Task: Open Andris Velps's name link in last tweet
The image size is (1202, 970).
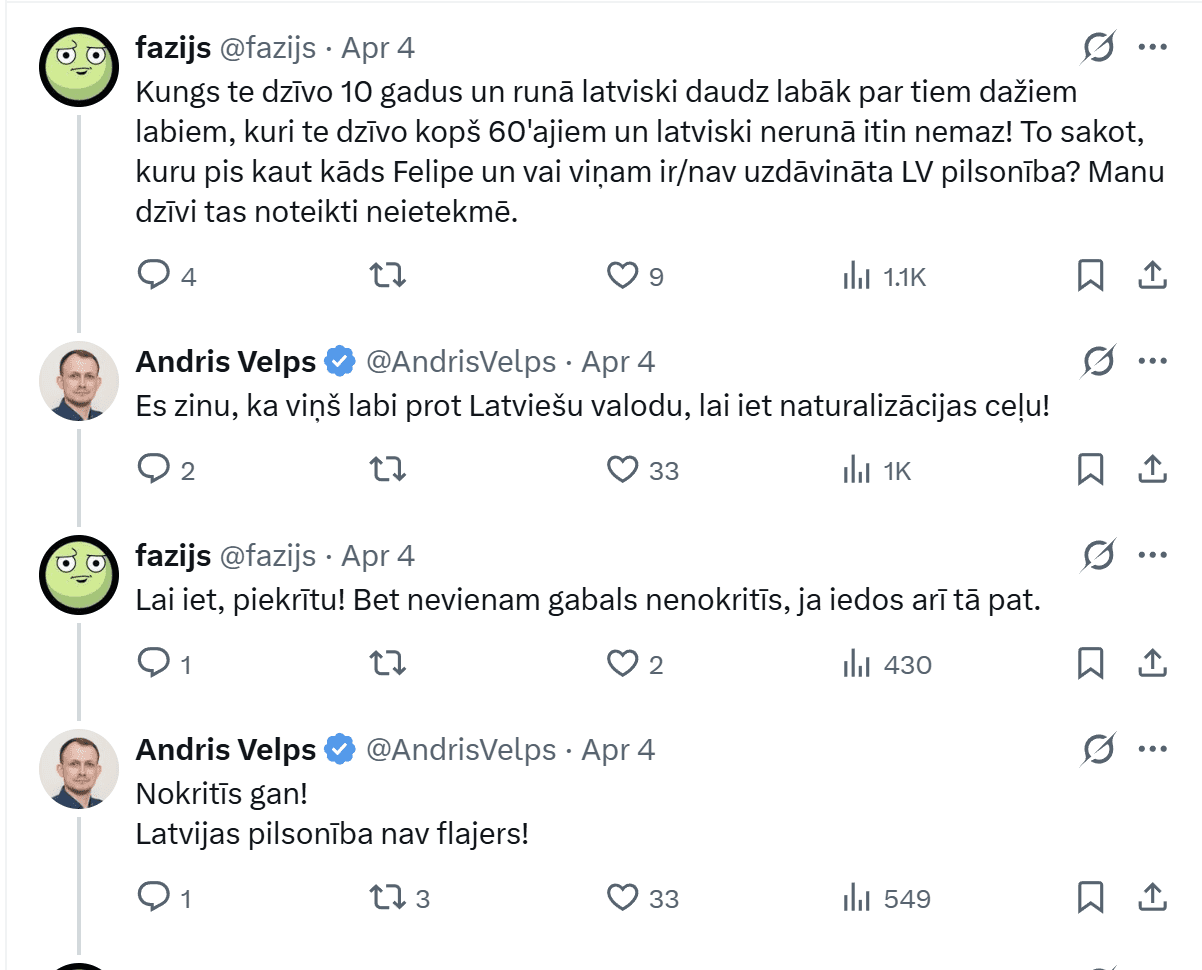Action: pos(225,749)
